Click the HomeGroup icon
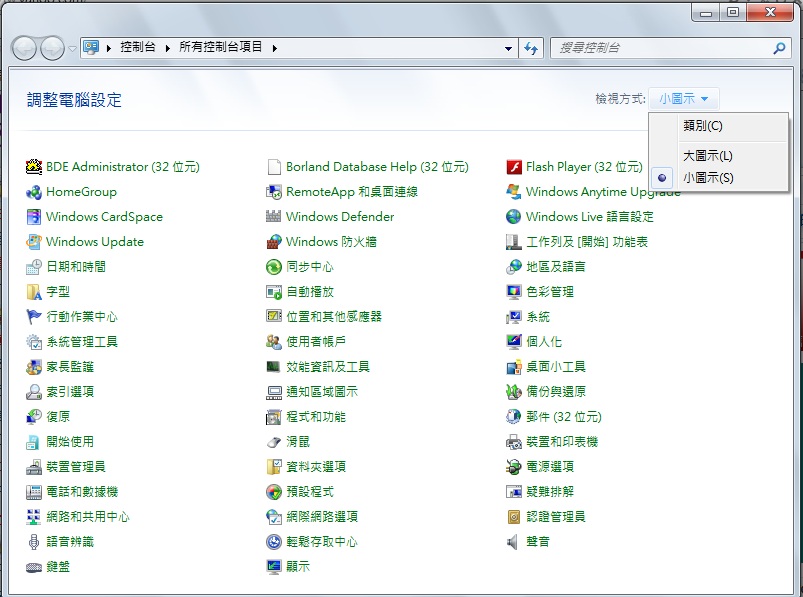The image size is (803, 597). pos(34,192)
